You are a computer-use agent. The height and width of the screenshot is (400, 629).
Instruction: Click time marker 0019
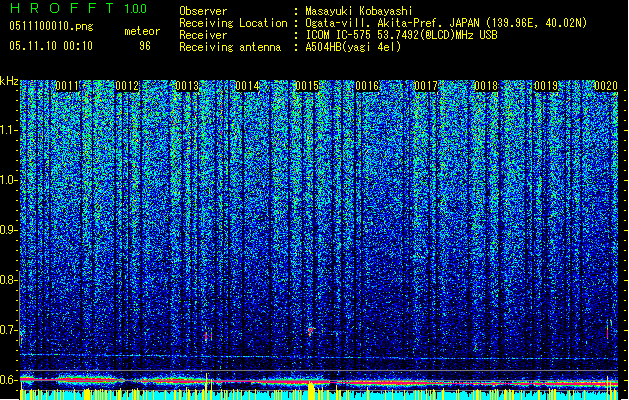click(546, 86)
